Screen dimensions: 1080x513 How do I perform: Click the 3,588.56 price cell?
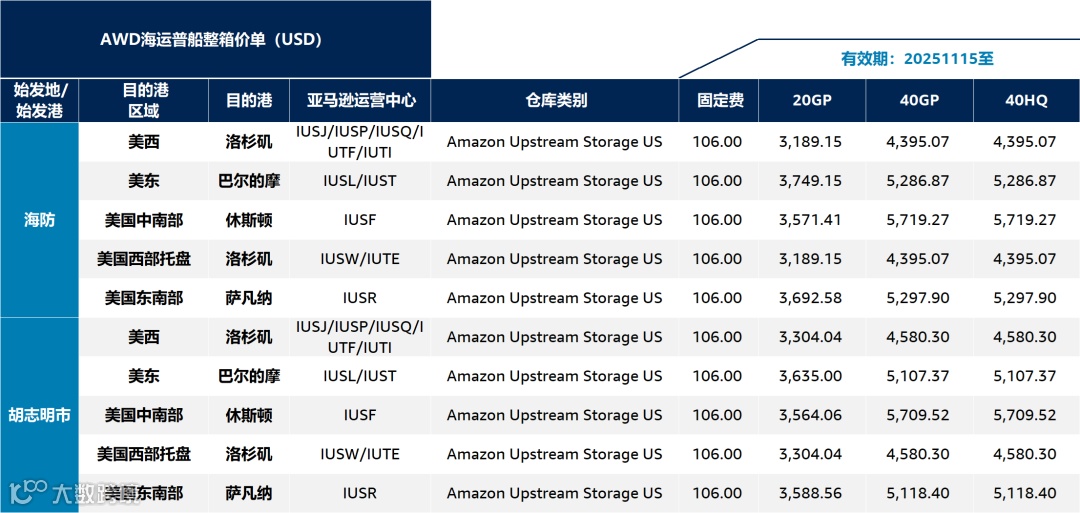tap(810, 493)
